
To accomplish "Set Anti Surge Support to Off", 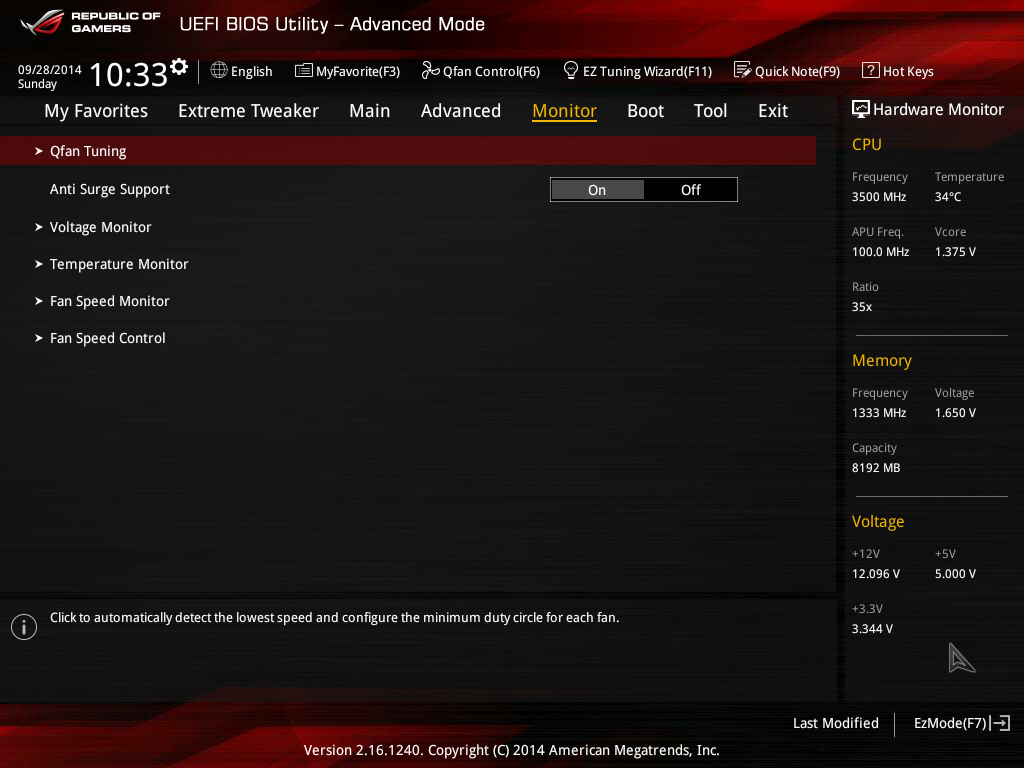I will (690, 190).
